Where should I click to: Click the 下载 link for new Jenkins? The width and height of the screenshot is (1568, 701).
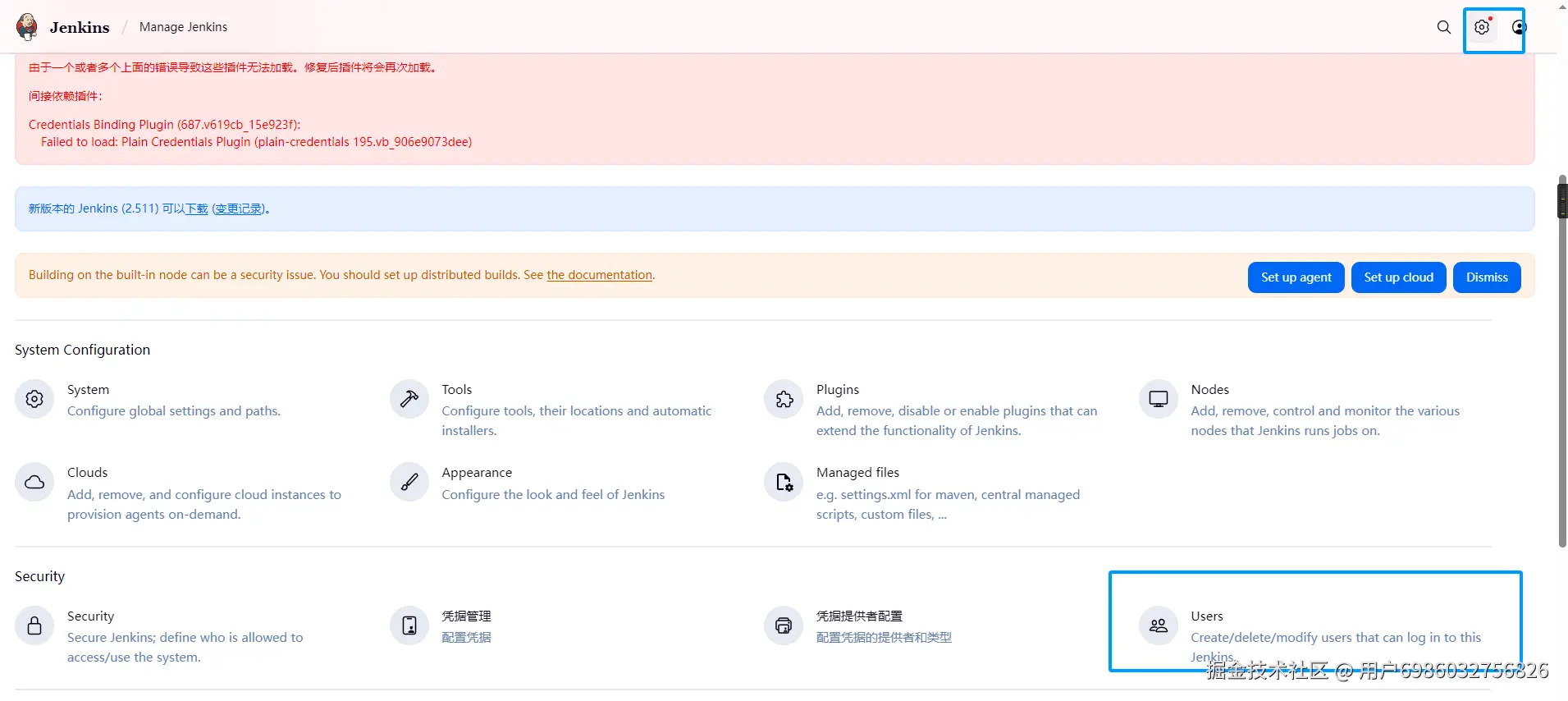pos(196,208)
